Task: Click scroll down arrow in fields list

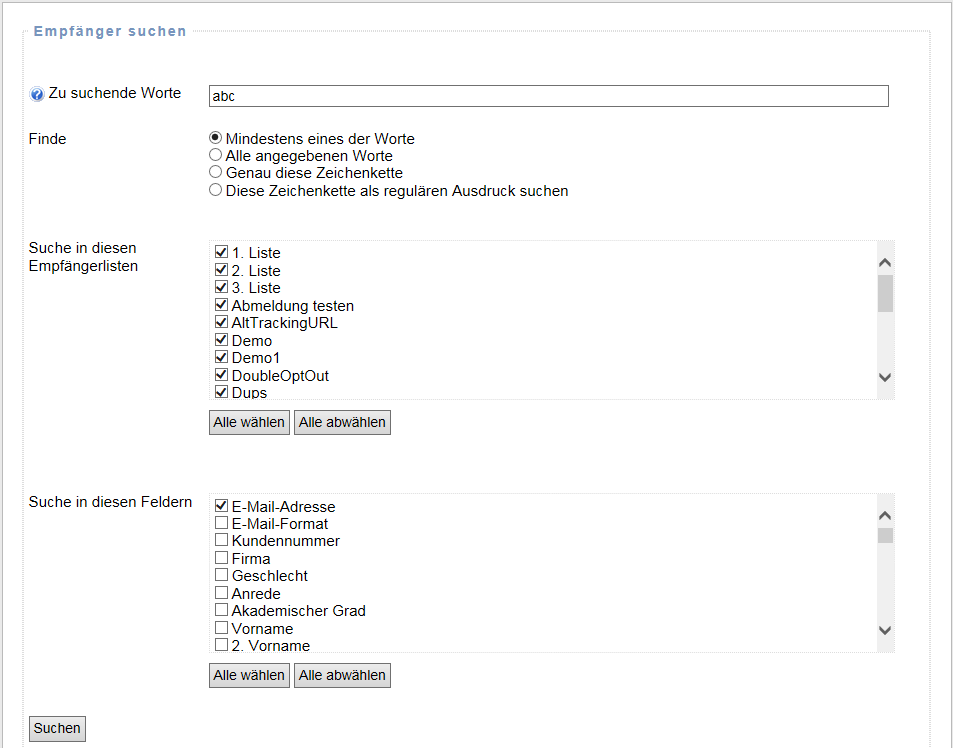Action: [x=884, y=630]
